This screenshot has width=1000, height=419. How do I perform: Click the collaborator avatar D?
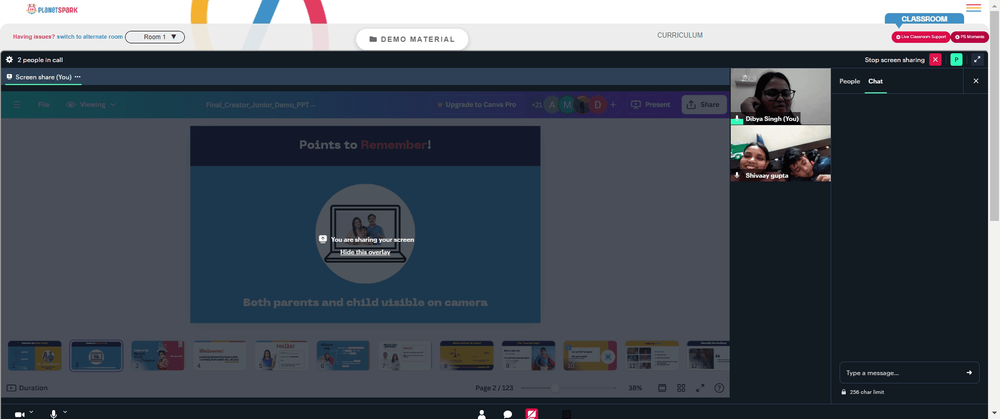point(598,105)
